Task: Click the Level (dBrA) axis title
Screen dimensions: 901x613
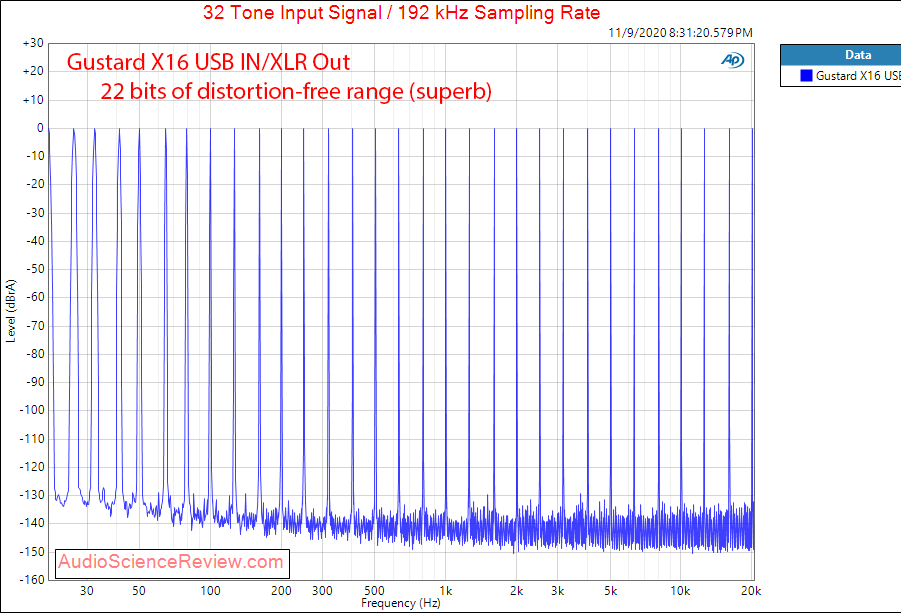Action: click(11, 311)
